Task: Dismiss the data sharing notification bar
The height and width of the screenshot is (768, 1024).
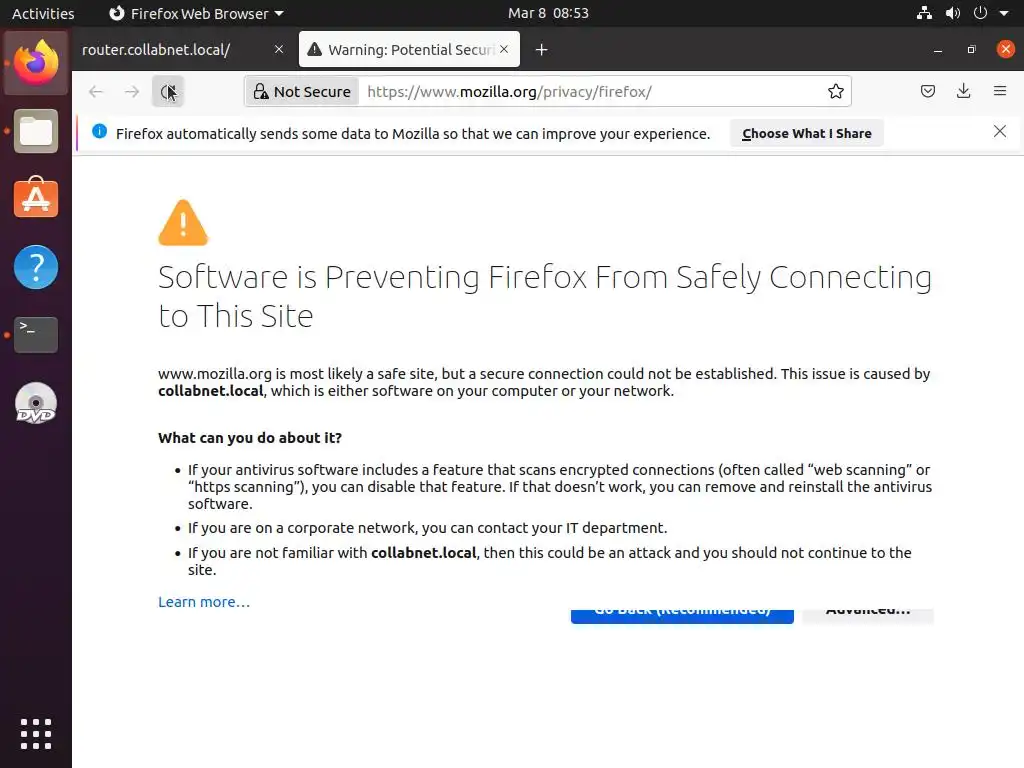Action: pyautogui.click(x=999, y=132)
